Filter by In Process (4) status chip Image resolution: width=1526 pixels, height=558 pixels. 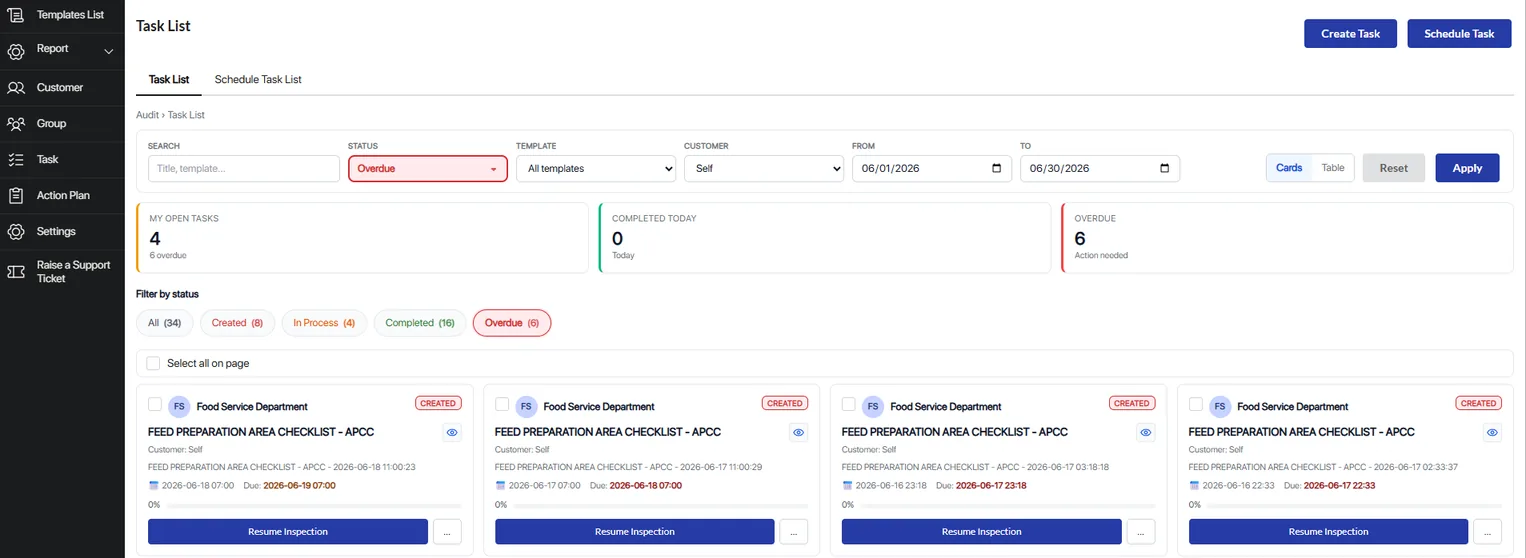point(324,323)
